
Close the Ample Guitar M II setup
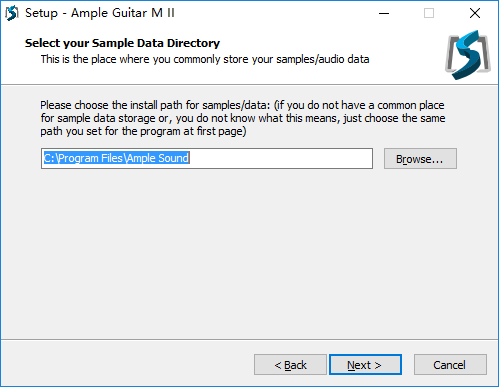(x=475, y=13)
